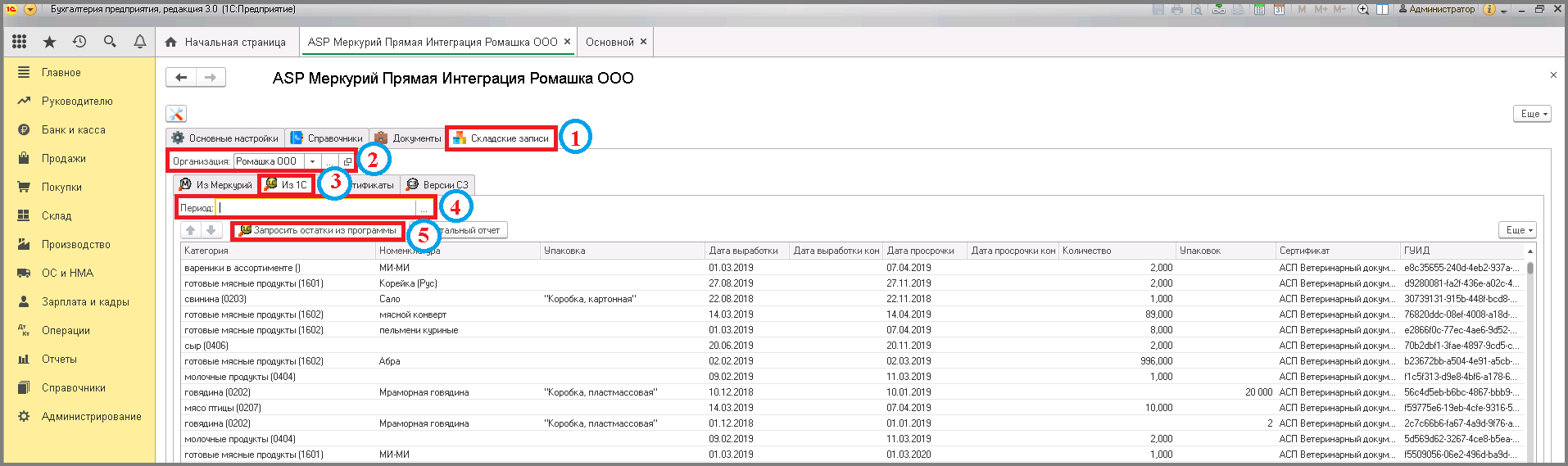Close the ASP Меркурий tab
Viewport: 1568px width, 466px height.
pos(567,42)
